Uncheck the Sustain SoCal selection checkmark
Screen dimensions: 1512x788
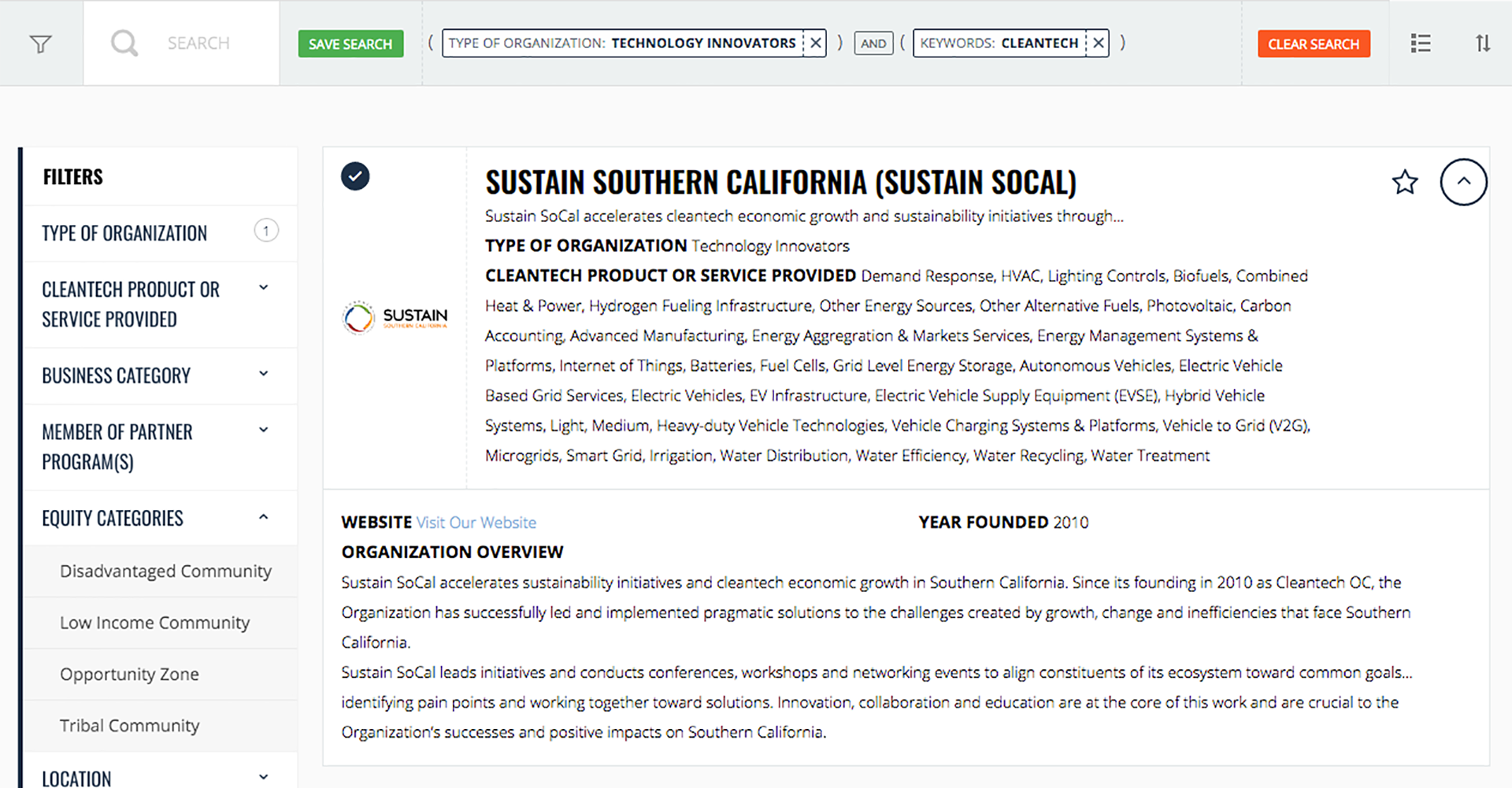coord(355,176)
